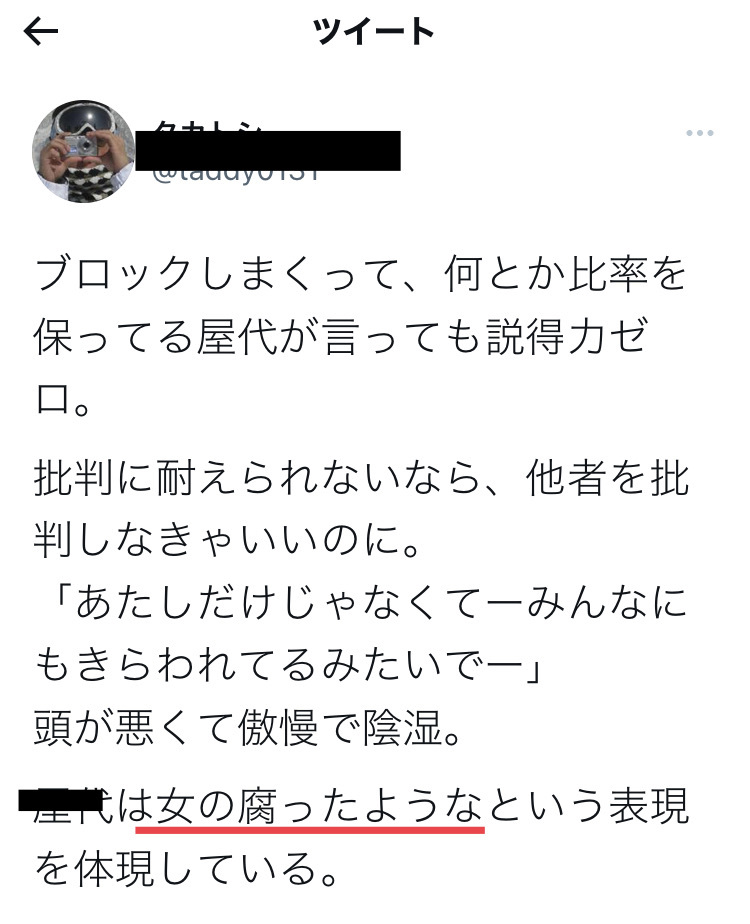Tap the small black box before は女の
750x924 pixels.
[61, 800]
